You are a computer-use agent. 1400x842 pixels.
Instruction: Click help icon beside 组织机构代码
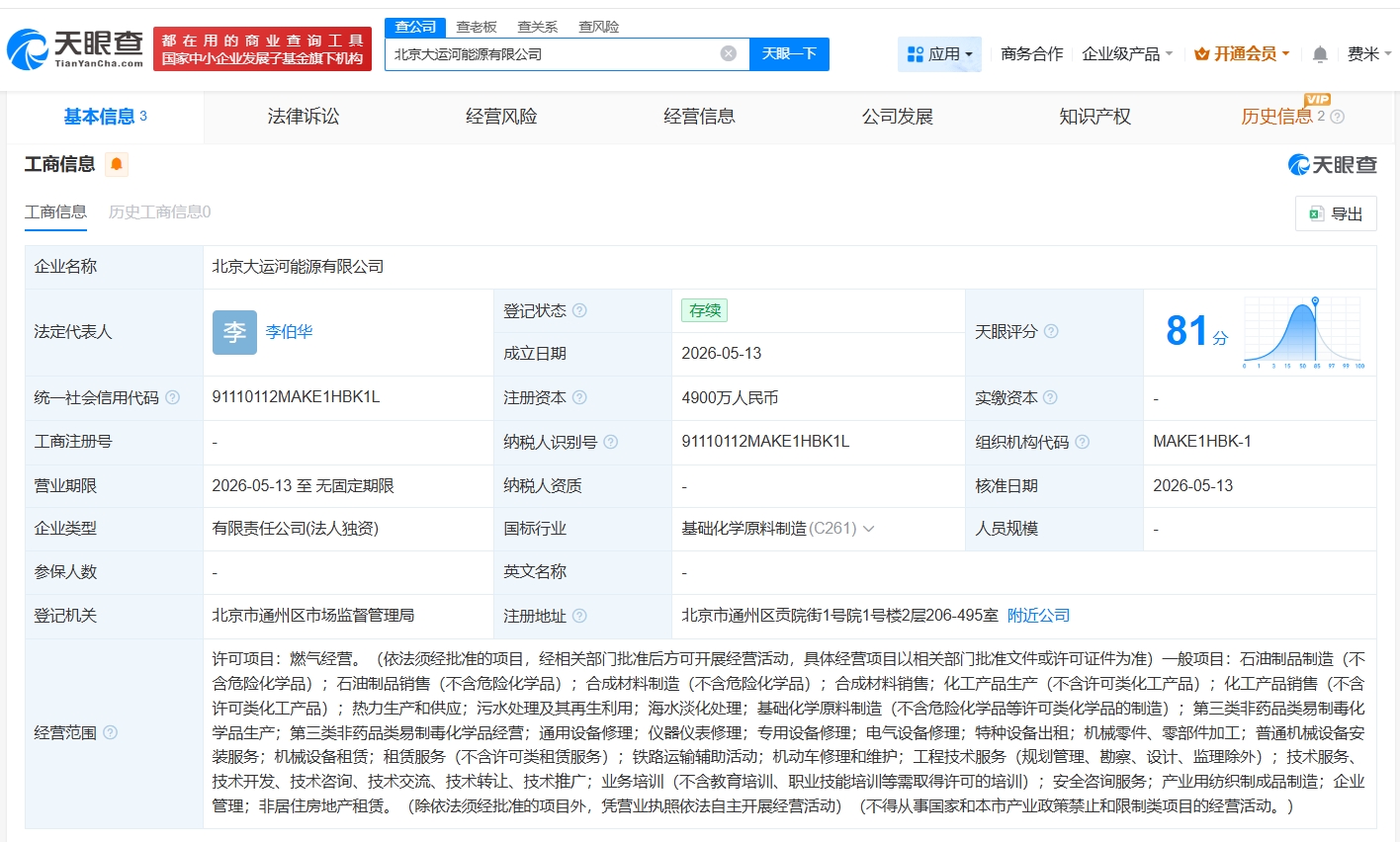(x=1082, y=442)
